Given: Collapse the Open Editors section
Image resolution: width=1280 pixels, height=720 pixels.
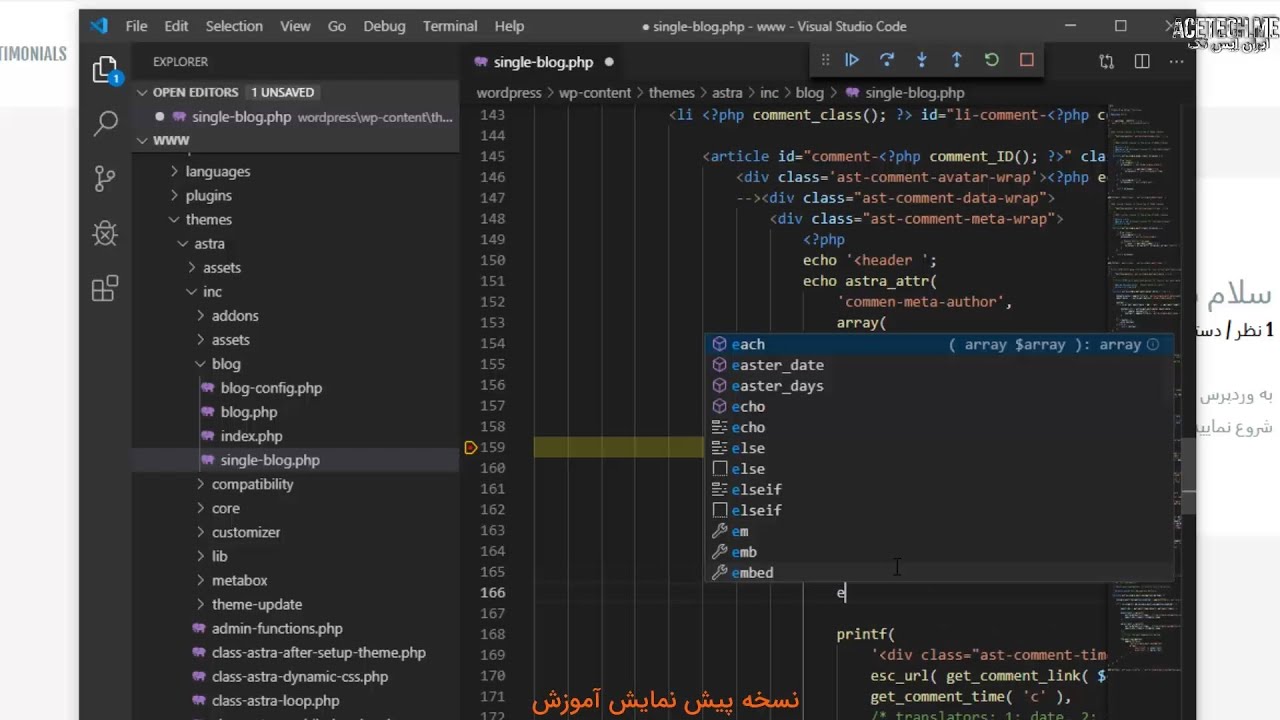Looking at the screenshot, I should [143, 92].
